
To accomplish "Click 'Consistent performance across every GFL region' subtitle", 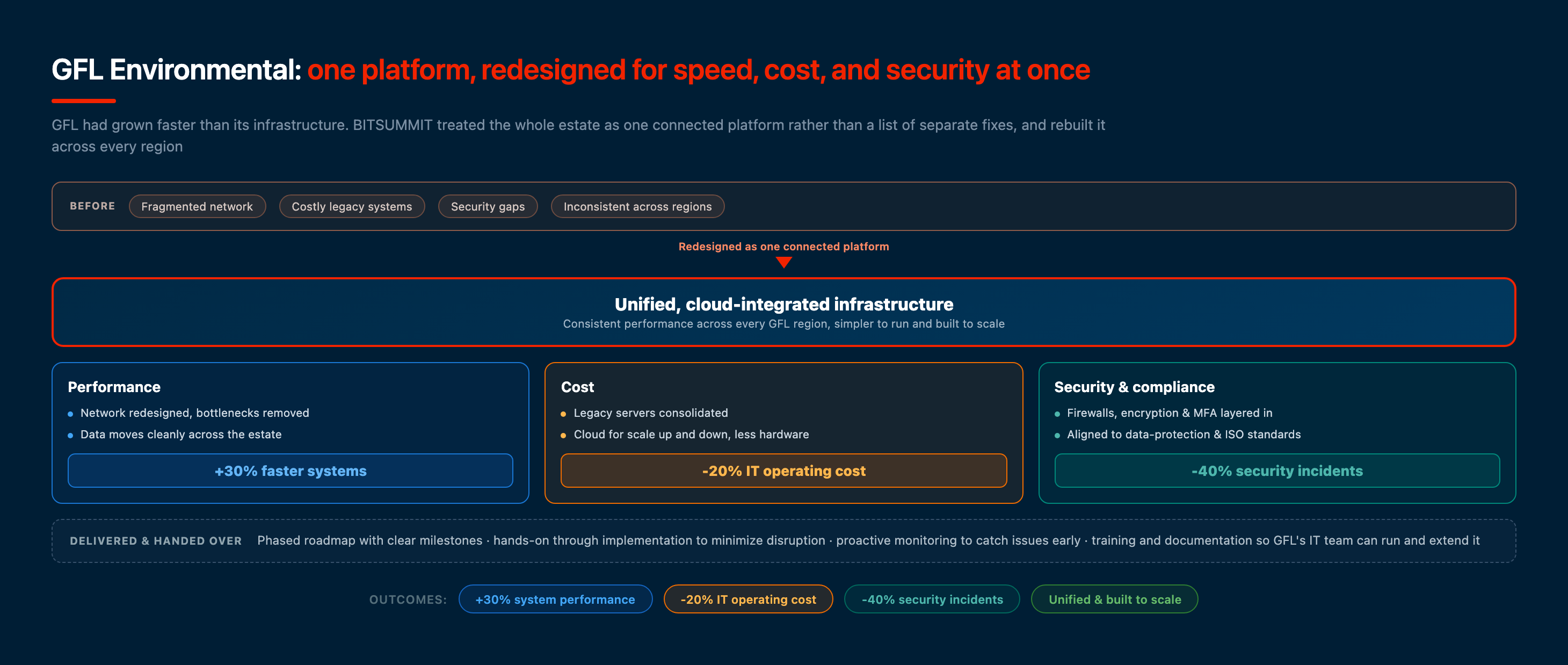I will (x=695, y=324).
